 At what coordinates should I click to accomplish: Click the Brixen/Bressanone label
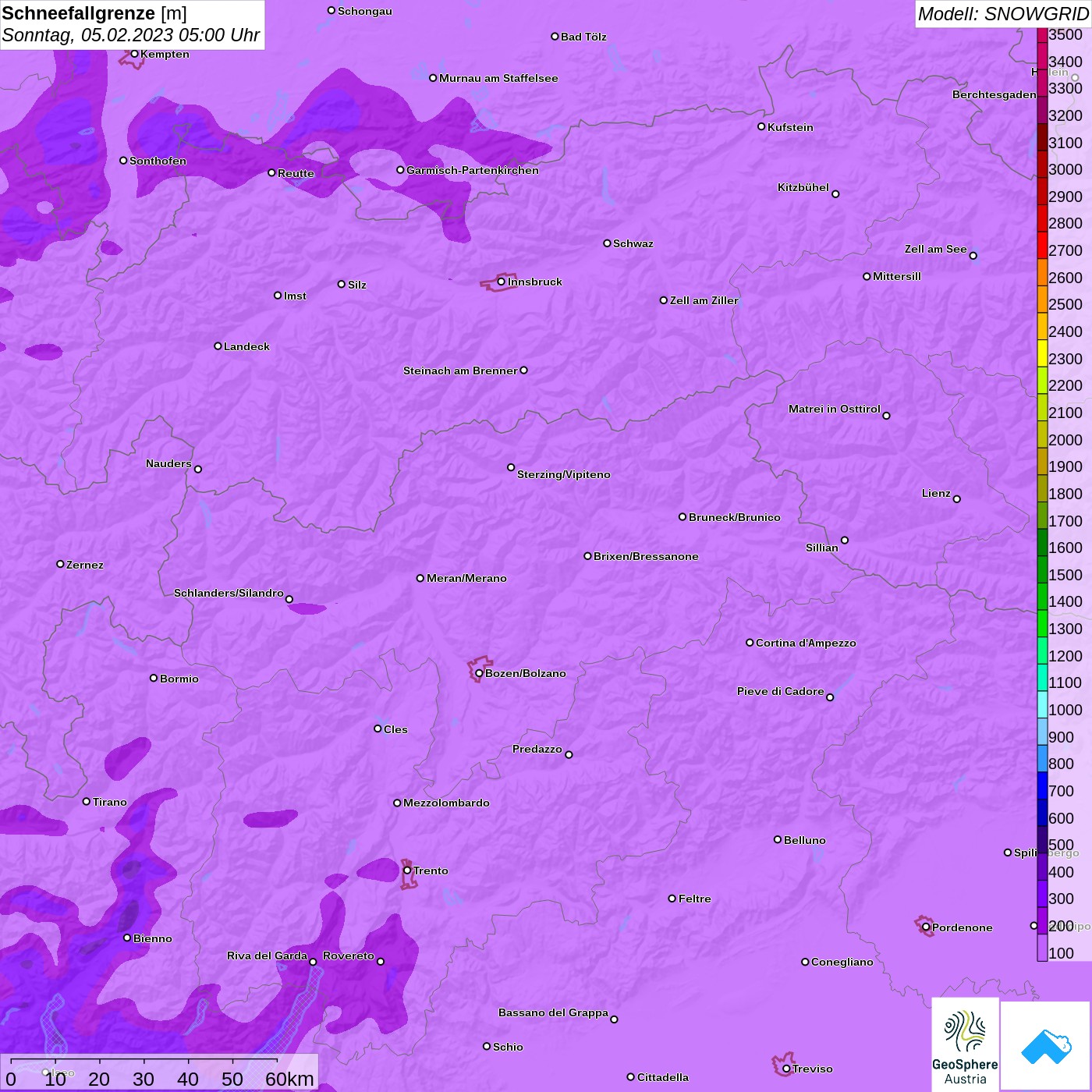coord(646,556)
